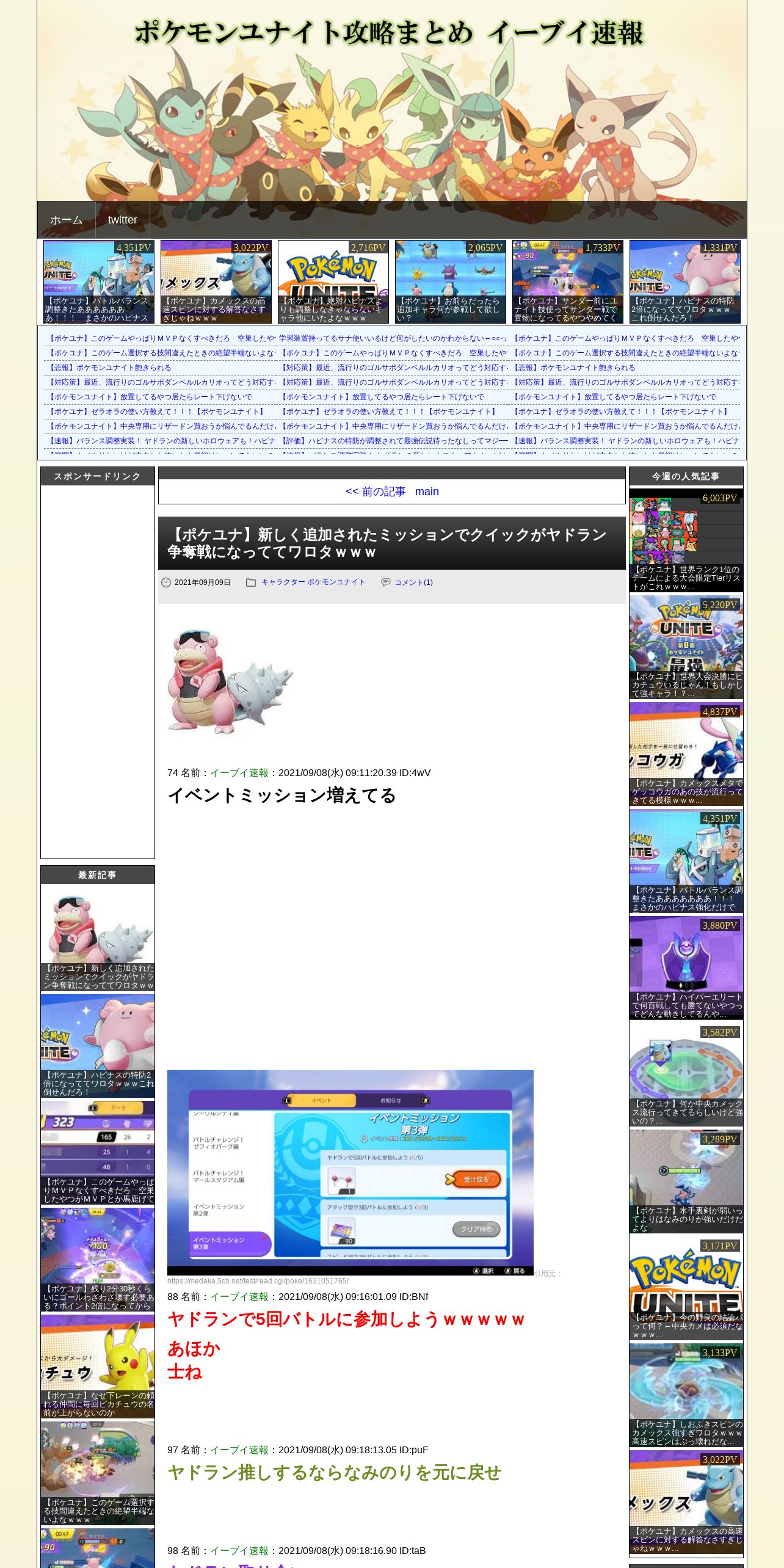
Task: Open the 1,733PV サンダー thumbnail
Action: (568, 281)
